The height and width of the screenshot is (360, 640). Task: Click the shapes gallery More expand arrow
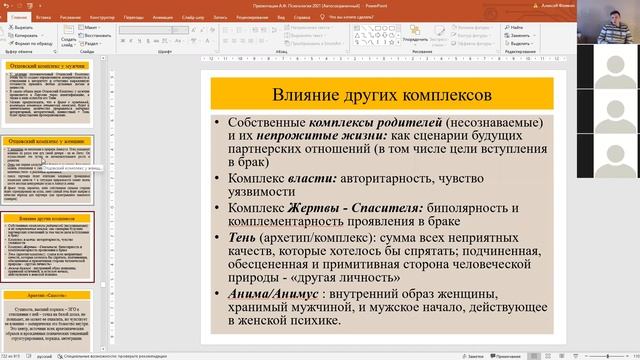pos(398,42)
